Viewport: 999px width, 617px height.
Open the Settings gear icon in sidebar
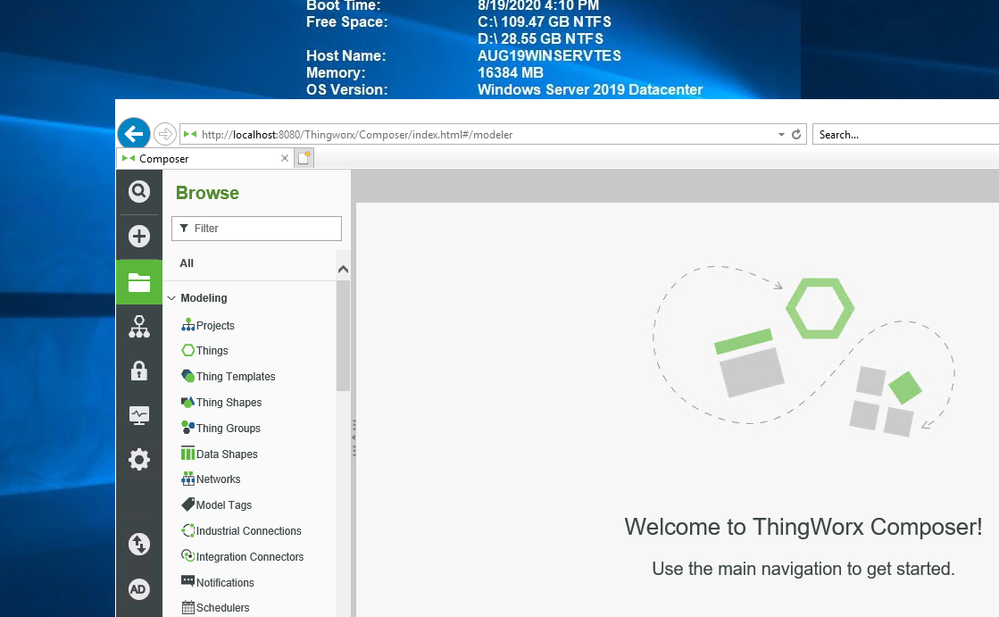point(139,459)
